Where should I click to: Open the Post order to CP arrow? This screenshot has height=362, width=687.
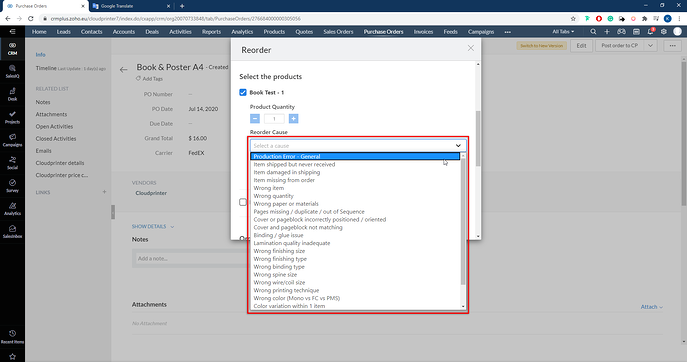(x=650, y=46)
